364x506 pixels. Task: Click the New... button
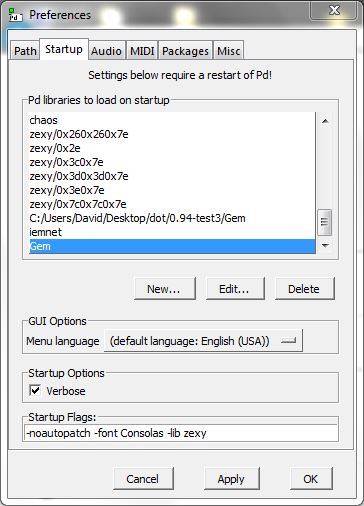[165, 289]
